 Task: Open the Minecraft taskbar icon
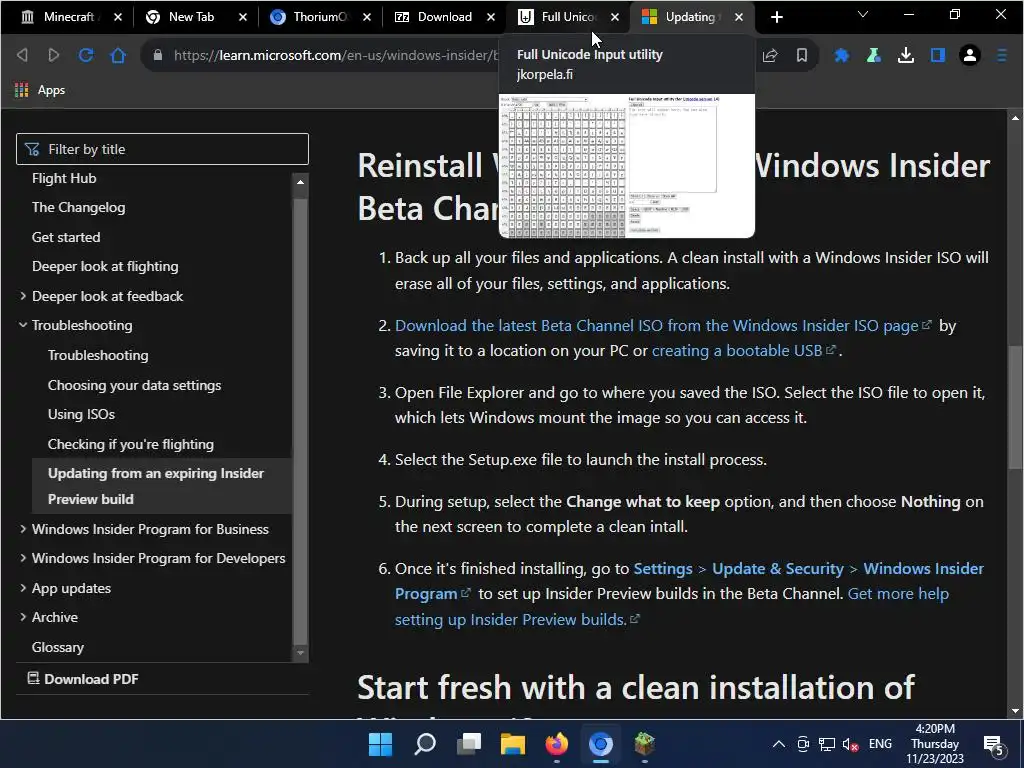[645, 744]
